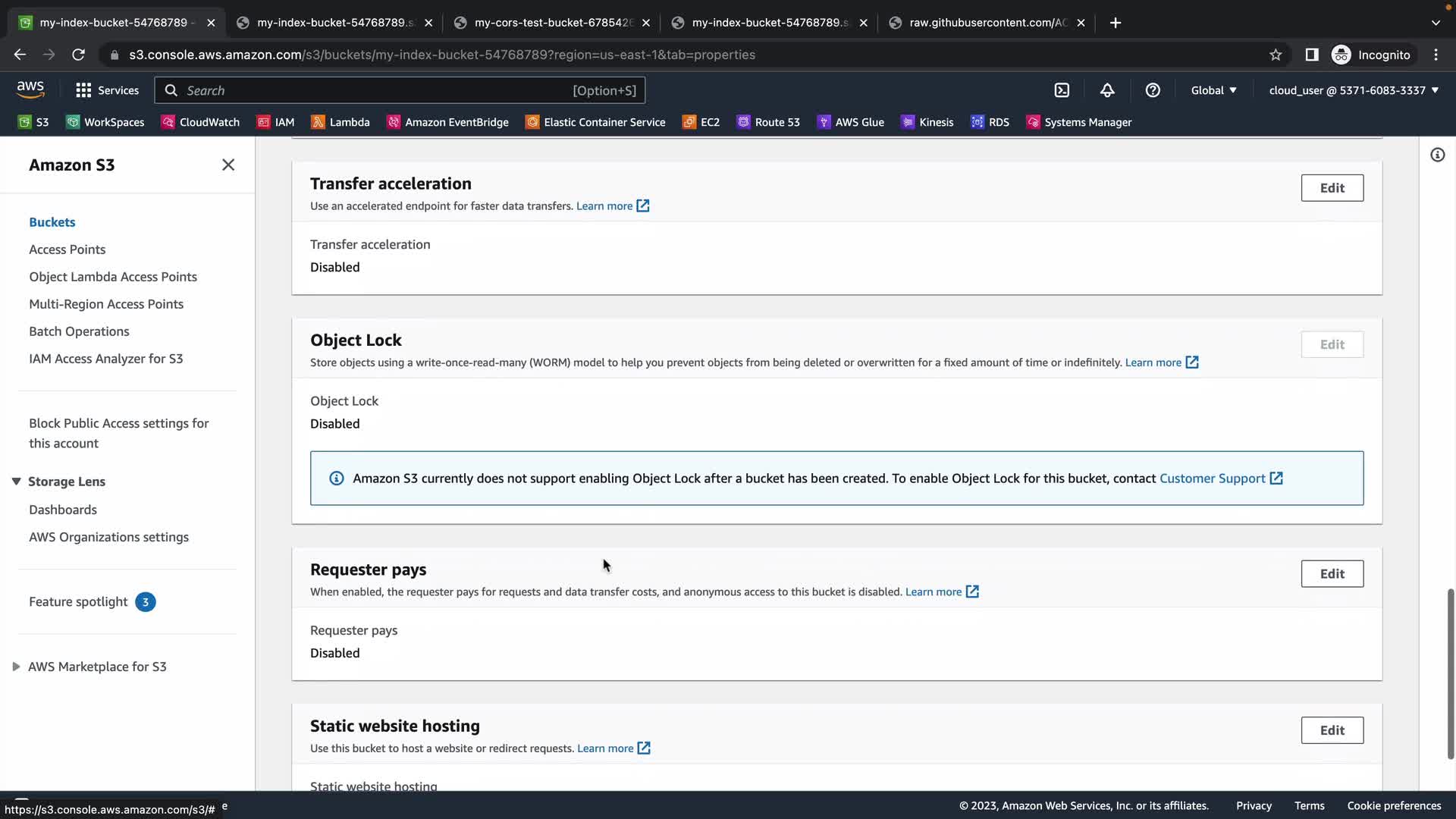
Task: Open AWS CloudShell icon in header
Action: 1062,90
